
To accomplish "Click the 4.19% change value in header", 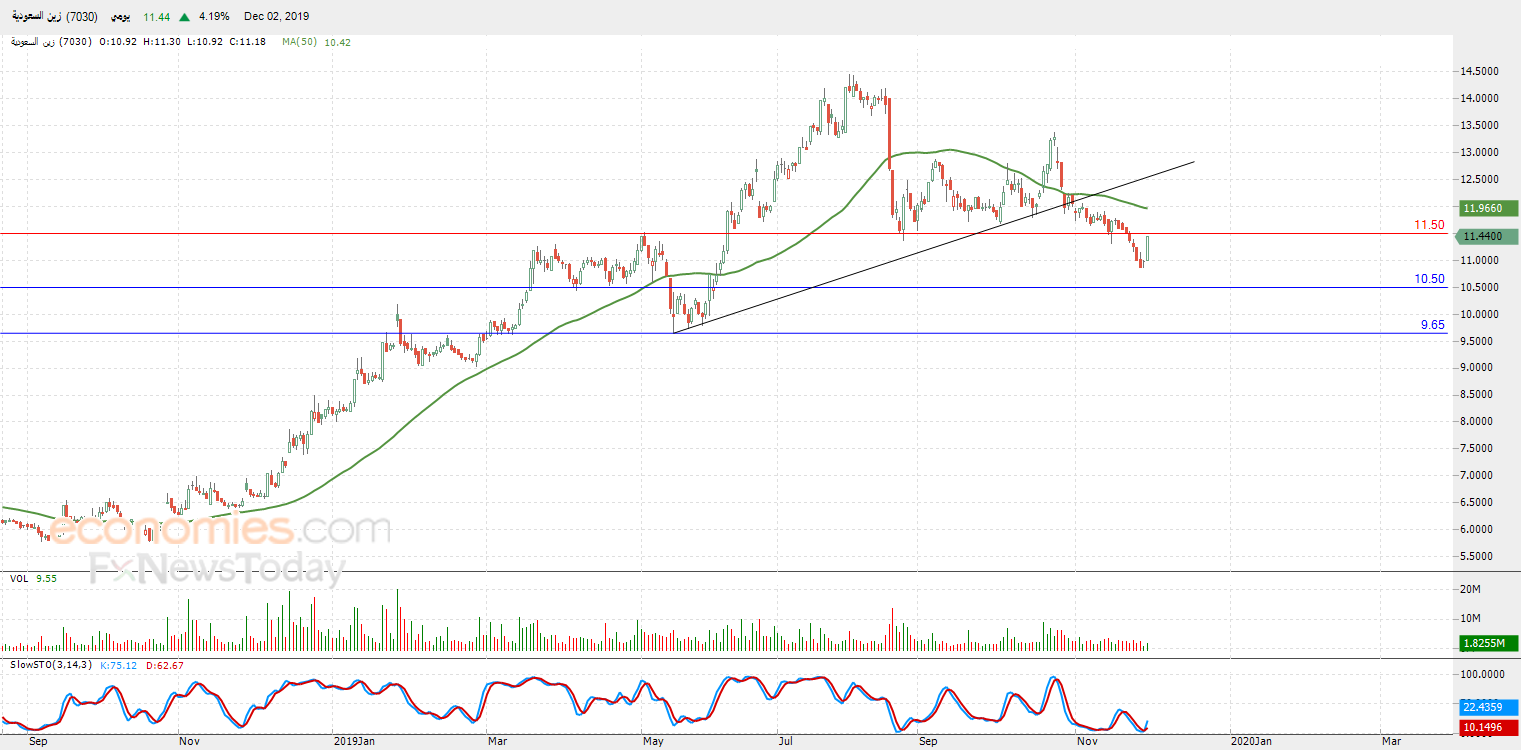I will click(214, 17).
